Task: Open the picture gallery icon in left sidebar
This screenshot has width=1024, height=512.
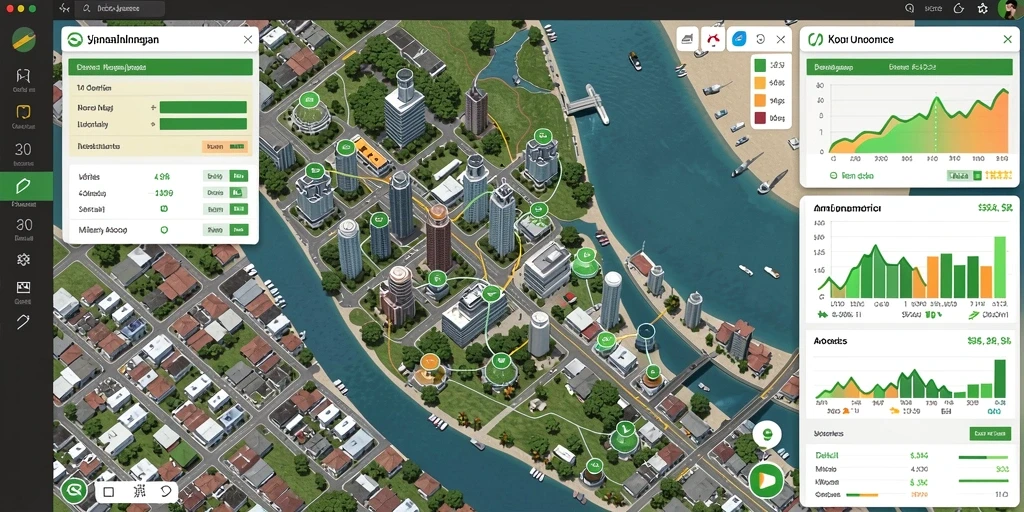Action: point(24,287)
